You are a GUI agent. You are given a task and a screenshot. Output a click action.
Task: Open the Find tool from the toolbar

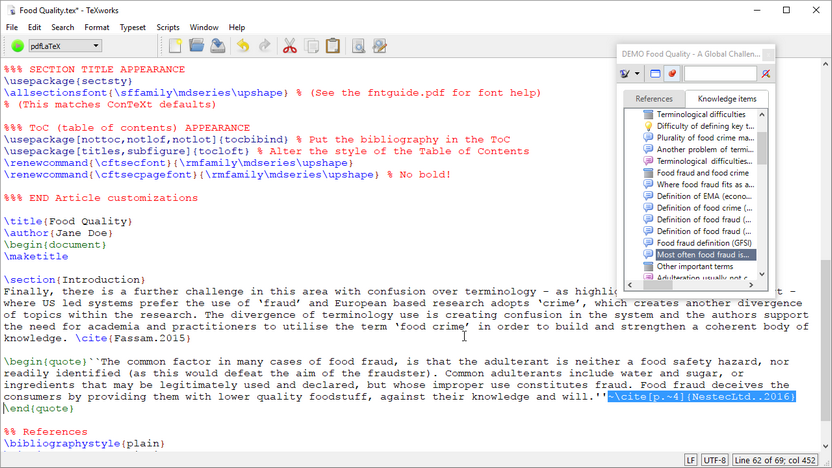click(x=358, y=46)
